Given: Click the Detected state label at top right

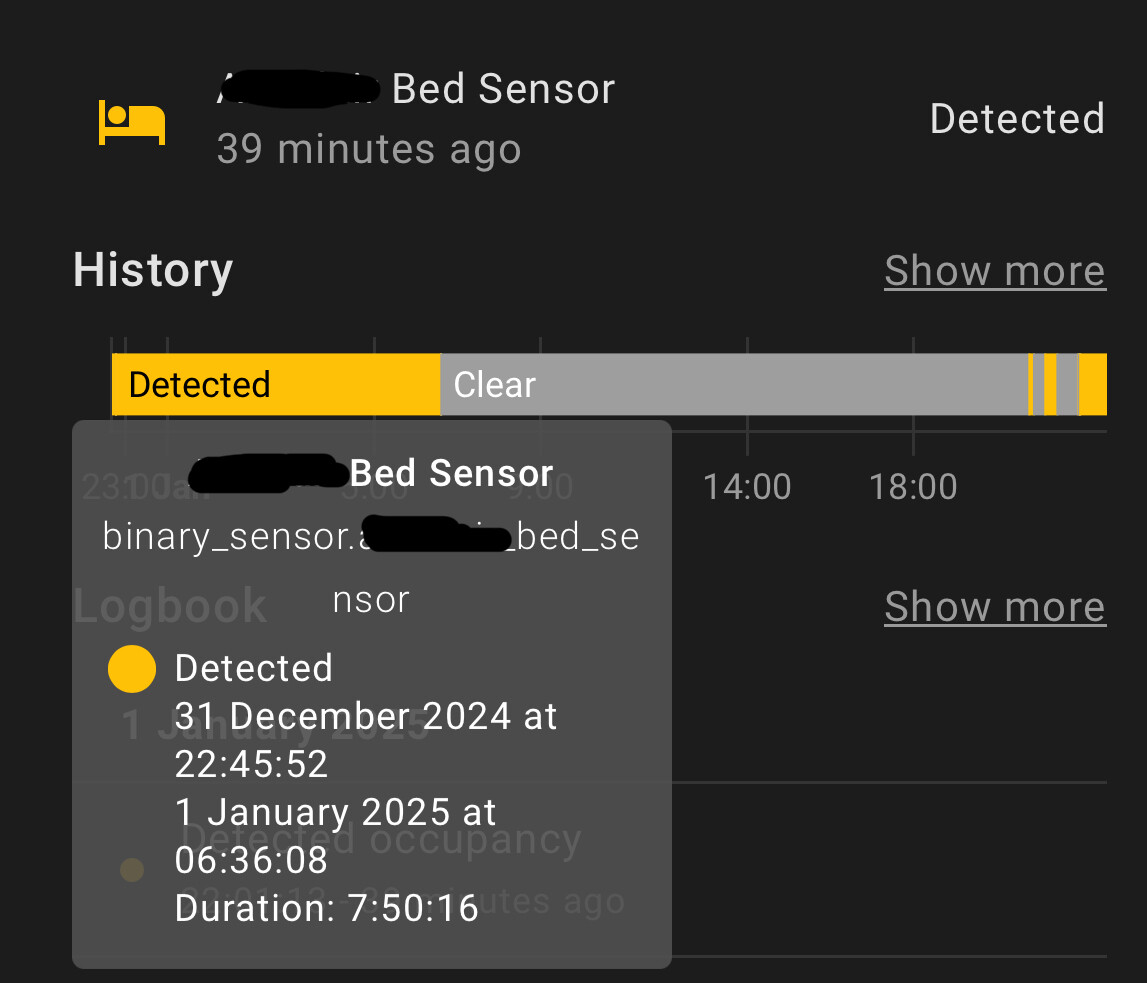Looking at the screenshot, I should click(1016, 118).
